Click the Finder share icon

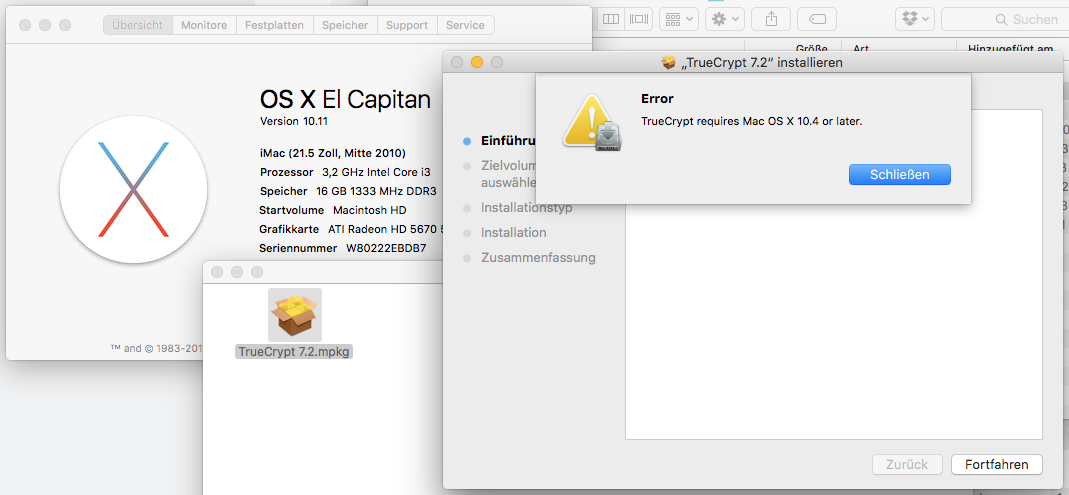coord(771,19)
